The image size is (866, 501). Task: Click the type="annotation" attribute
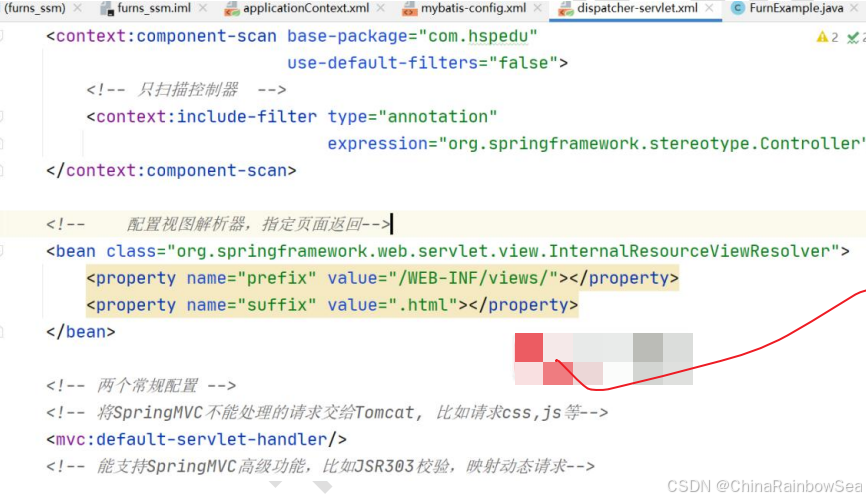tap(413, 117)
